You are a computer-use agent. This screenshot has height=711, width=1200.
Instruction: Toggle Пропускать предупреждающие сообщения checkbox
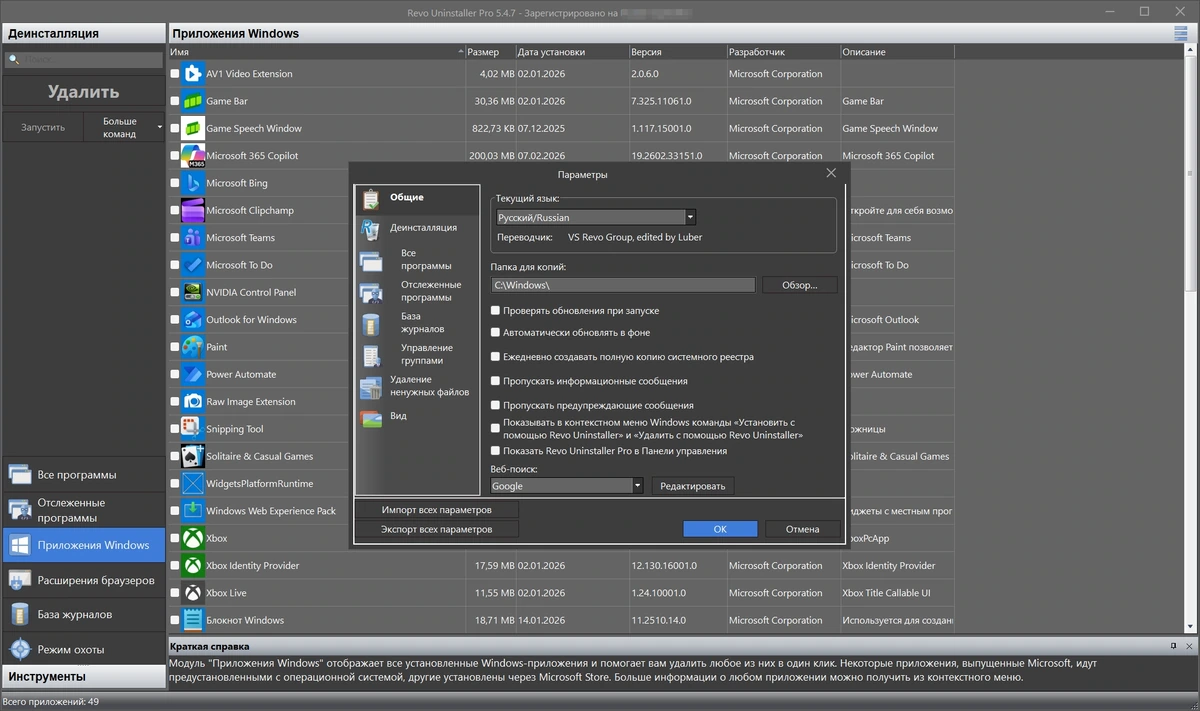[x=495, y=405]
